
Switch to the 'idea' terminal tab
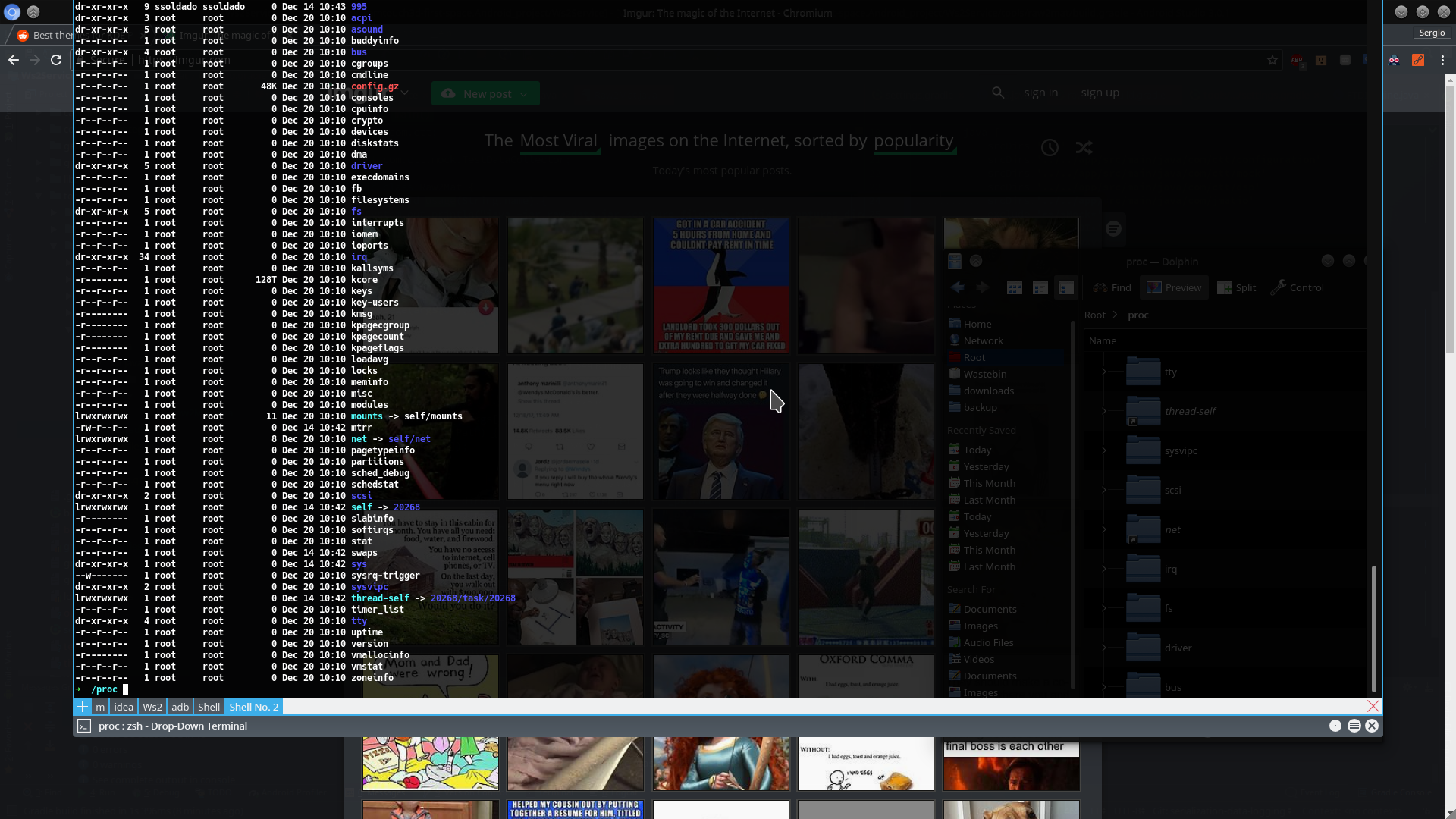(124, 707)
